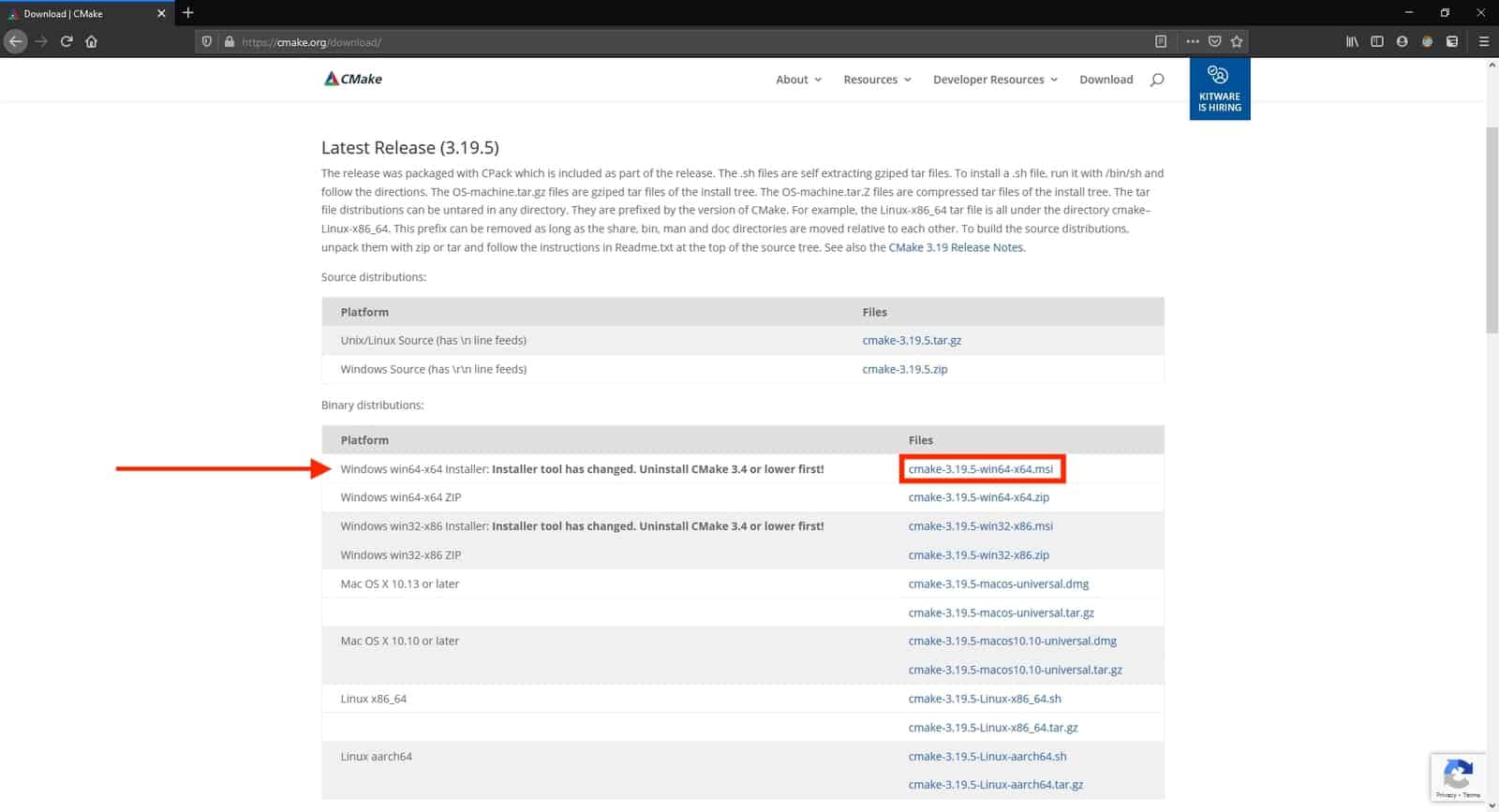The height and width of the screenshot is (812, 1499).
Task: Download cmake-3.19.5-macos10.10-universal.dmg
Action: click(x=1013, y=641)
